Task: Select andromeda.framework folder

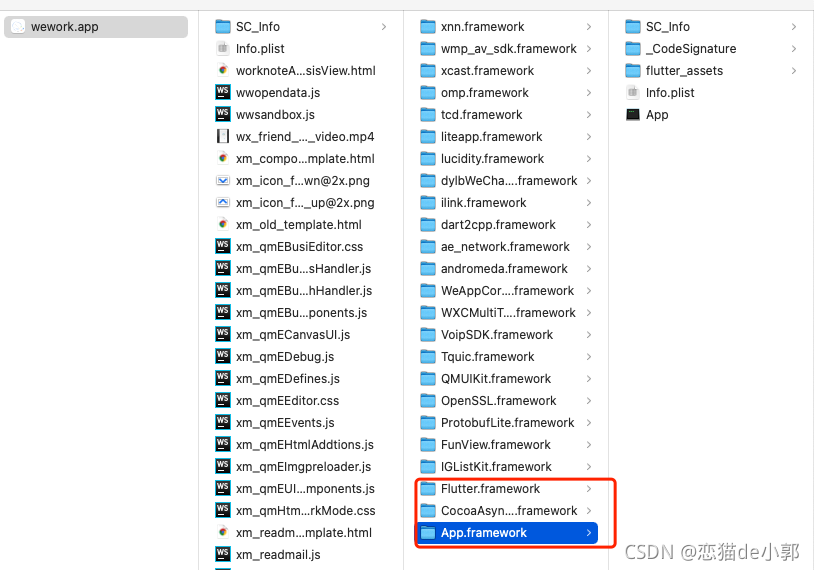Action: coord(506,268)
